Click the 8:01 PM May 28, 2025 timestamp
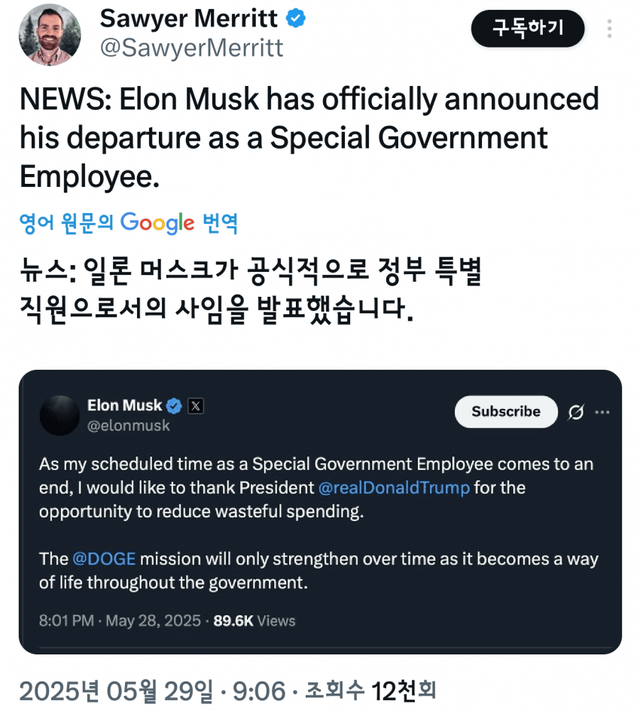The width and height of the screenshot is (640, 711). [117, 621]
